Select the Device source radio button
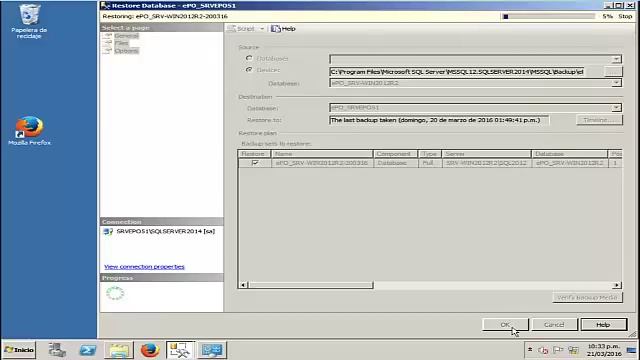640x360 pixels. coord(249,70)
